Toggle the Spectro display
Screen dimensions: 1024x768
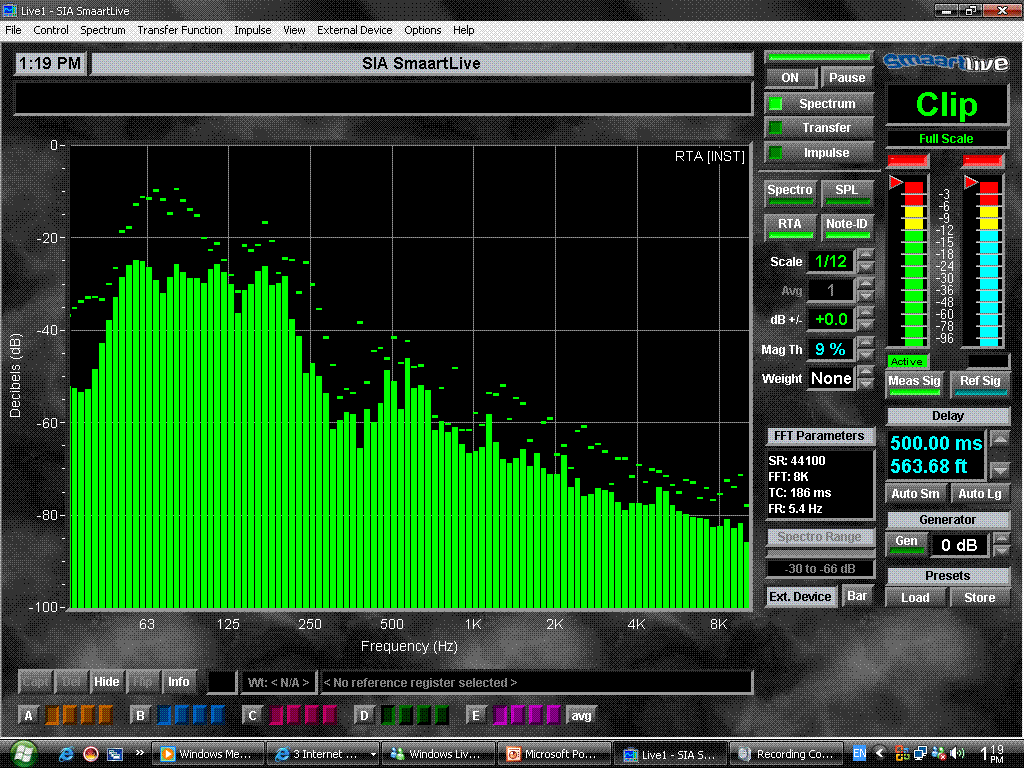point(790,193)
